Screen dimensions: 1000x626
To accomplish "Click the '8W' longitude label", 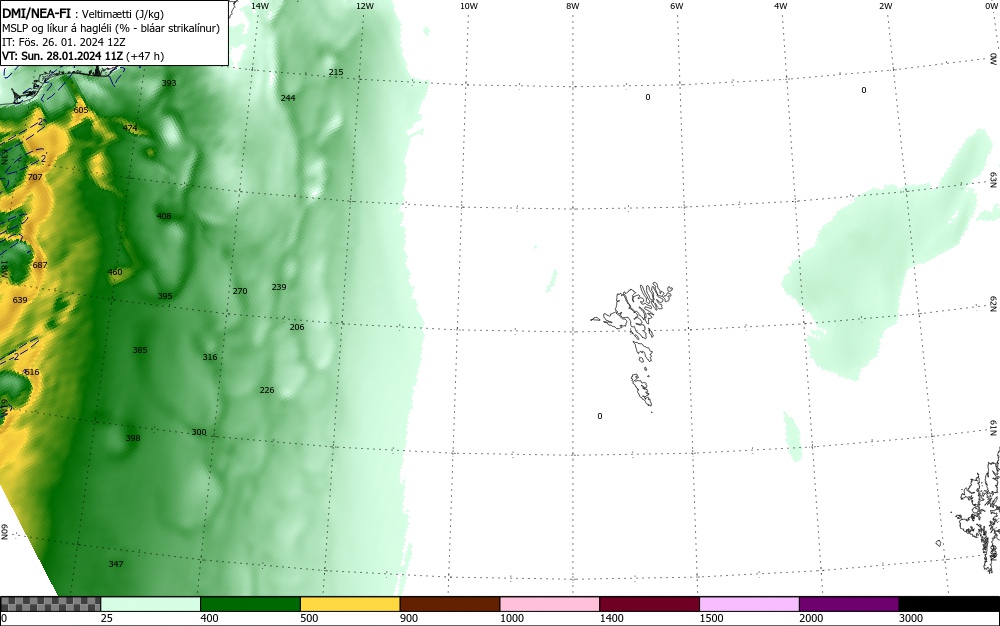I will click(x=573, y=6).
